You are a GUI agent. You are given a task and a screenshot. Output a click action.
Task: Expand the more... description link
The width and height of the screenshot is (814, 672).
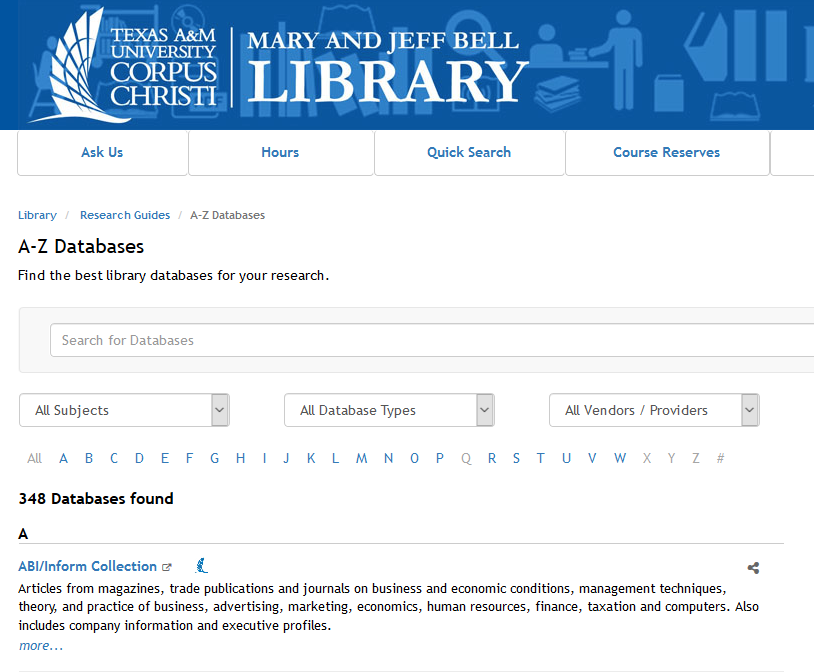[x=40, y=645]
